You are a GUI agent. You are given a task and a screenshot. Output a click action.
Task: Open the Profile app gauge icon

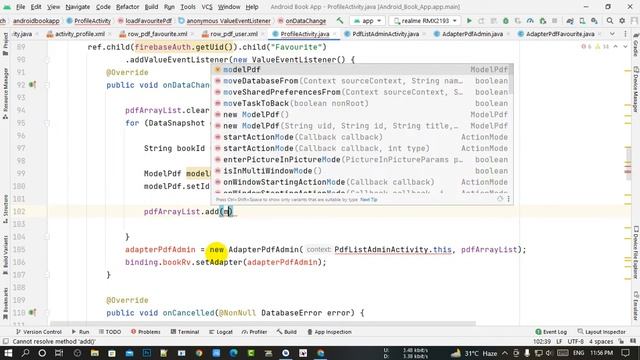pos(530,20)
